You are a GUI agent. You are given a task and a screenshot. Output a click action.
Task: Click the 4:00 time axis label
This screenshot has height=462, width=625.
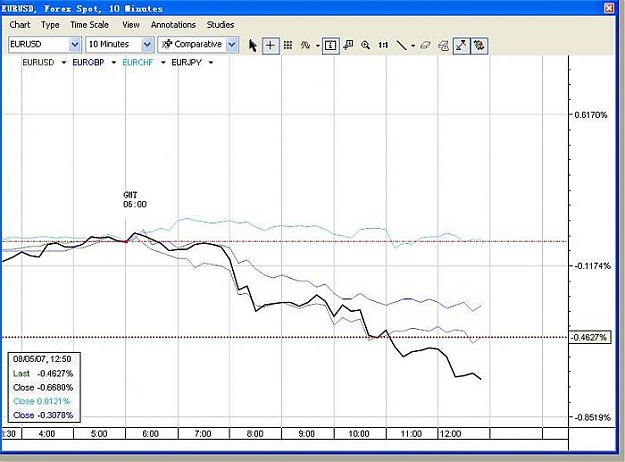point(47,434)
